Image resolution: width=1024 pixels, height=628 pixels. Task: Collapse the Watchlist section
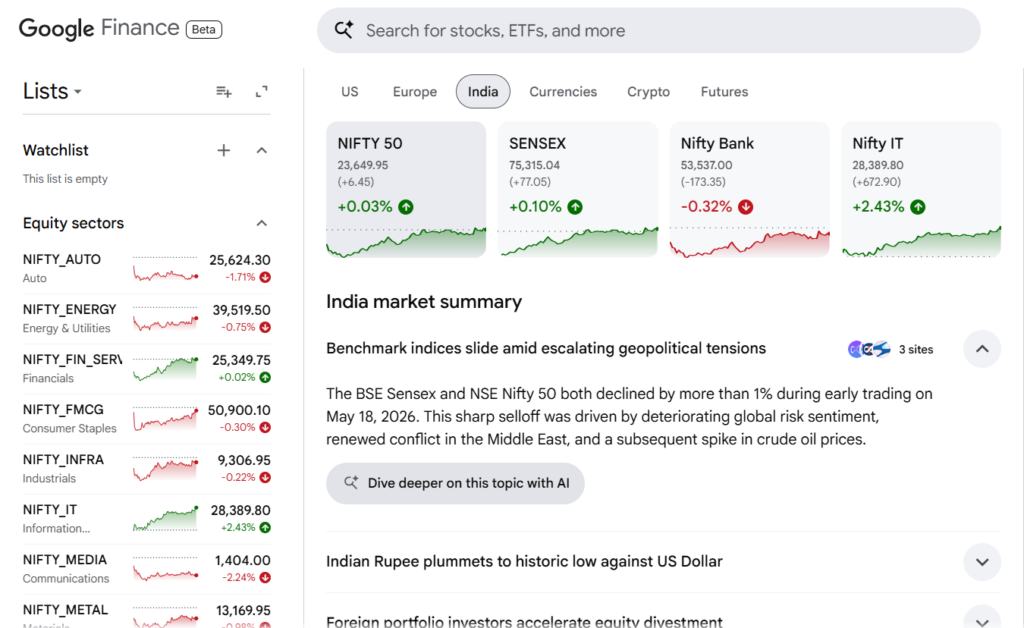[261, 151]
